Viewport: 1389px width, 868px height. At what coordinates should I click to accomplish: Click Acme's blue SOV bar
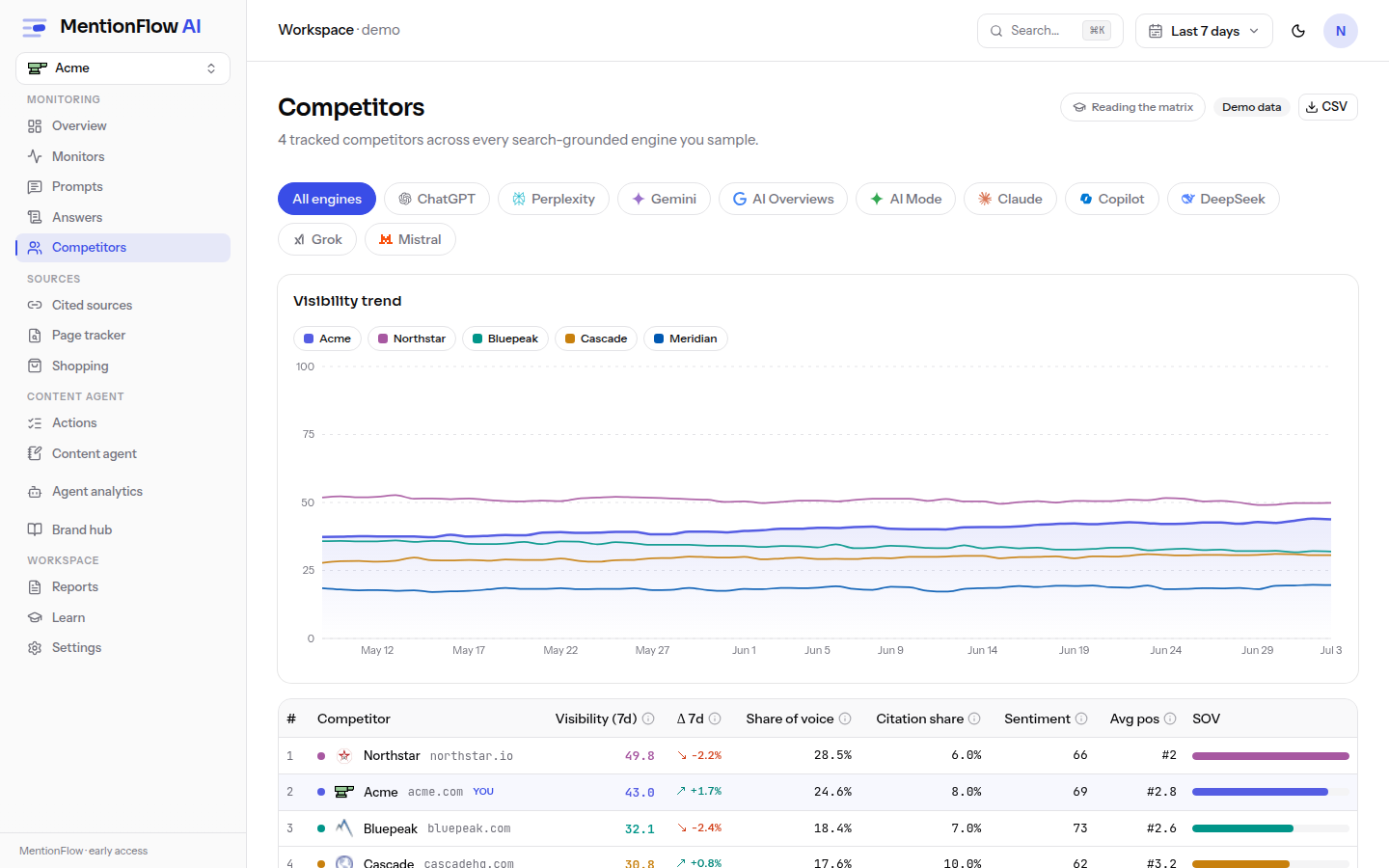(x=1260, y=792)
